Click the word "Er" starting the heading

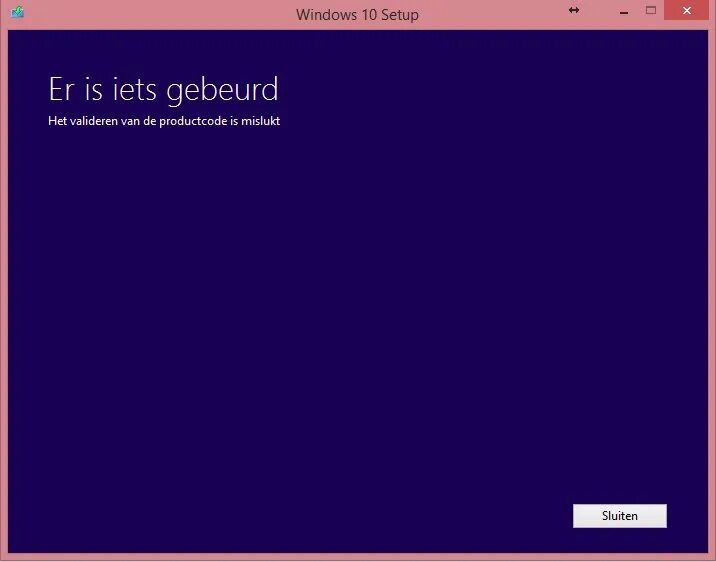pyautogui.click(x=61, y=89)
